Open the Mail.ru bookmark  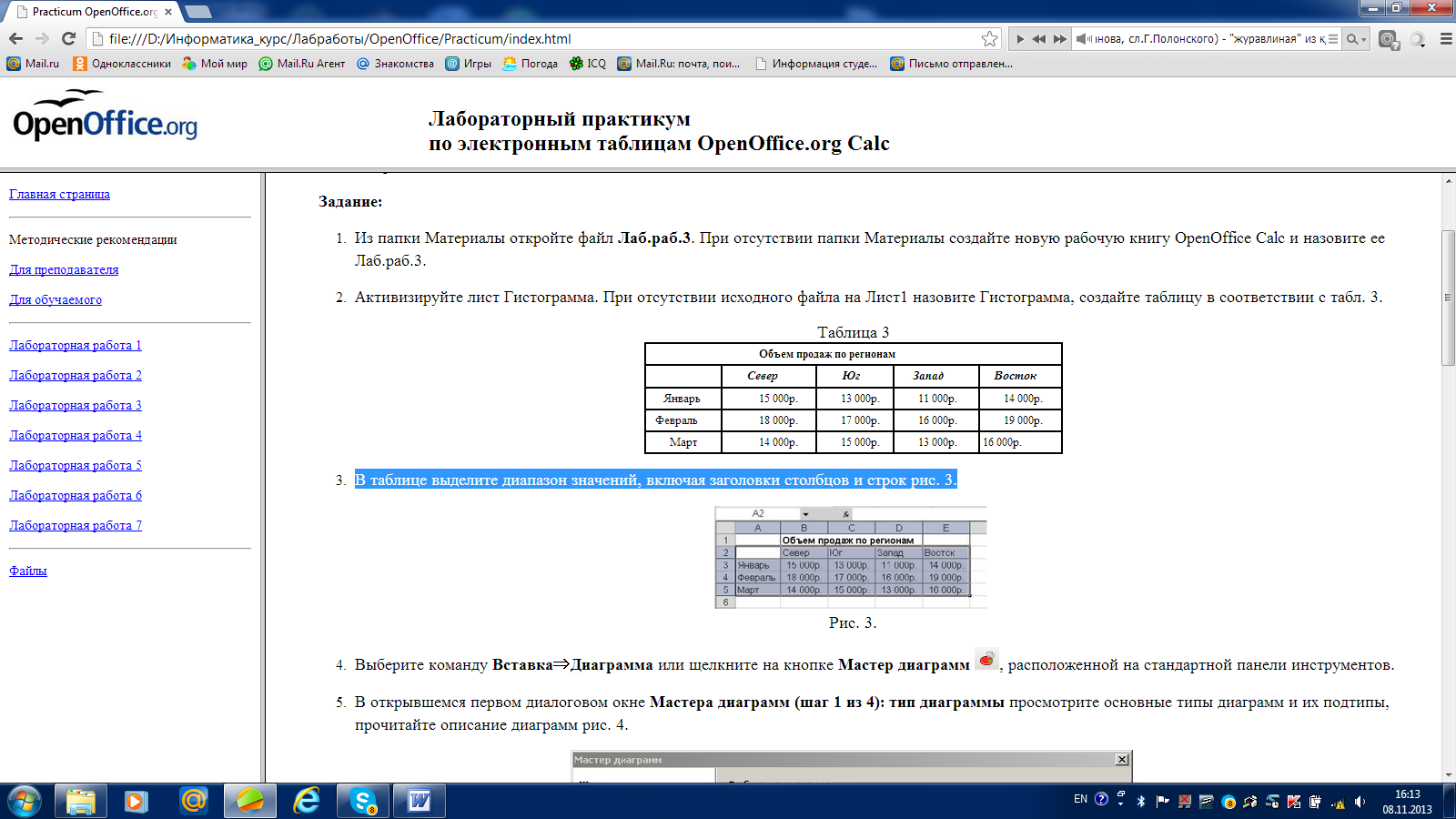pos(33,64)
